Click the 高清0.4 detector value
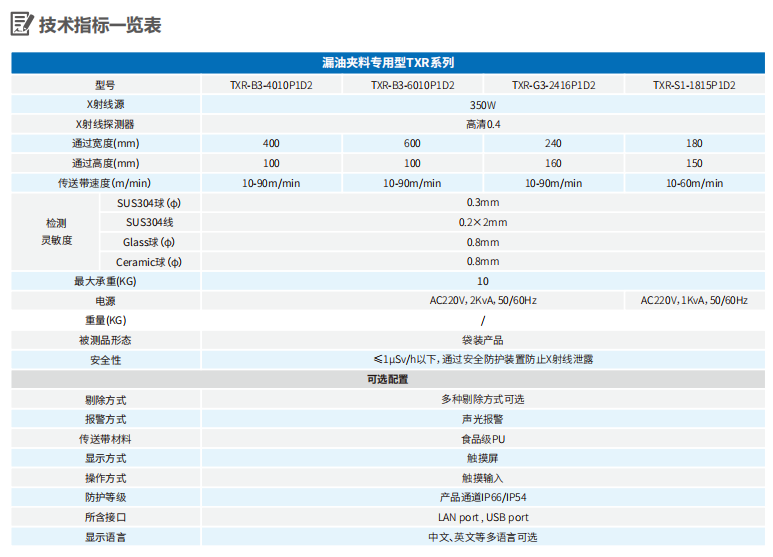 482,124
